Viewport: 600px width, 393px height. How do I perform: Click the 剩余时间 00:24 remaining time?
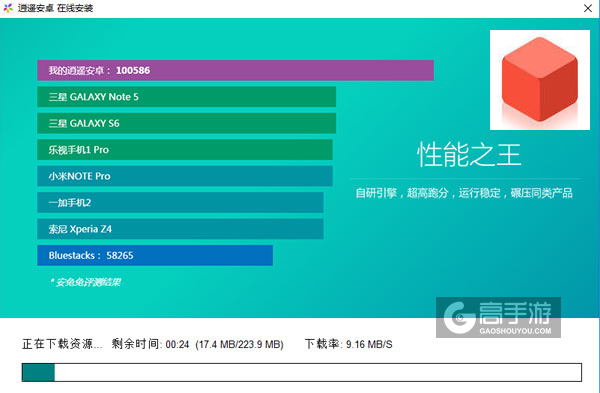click(150, 344)
